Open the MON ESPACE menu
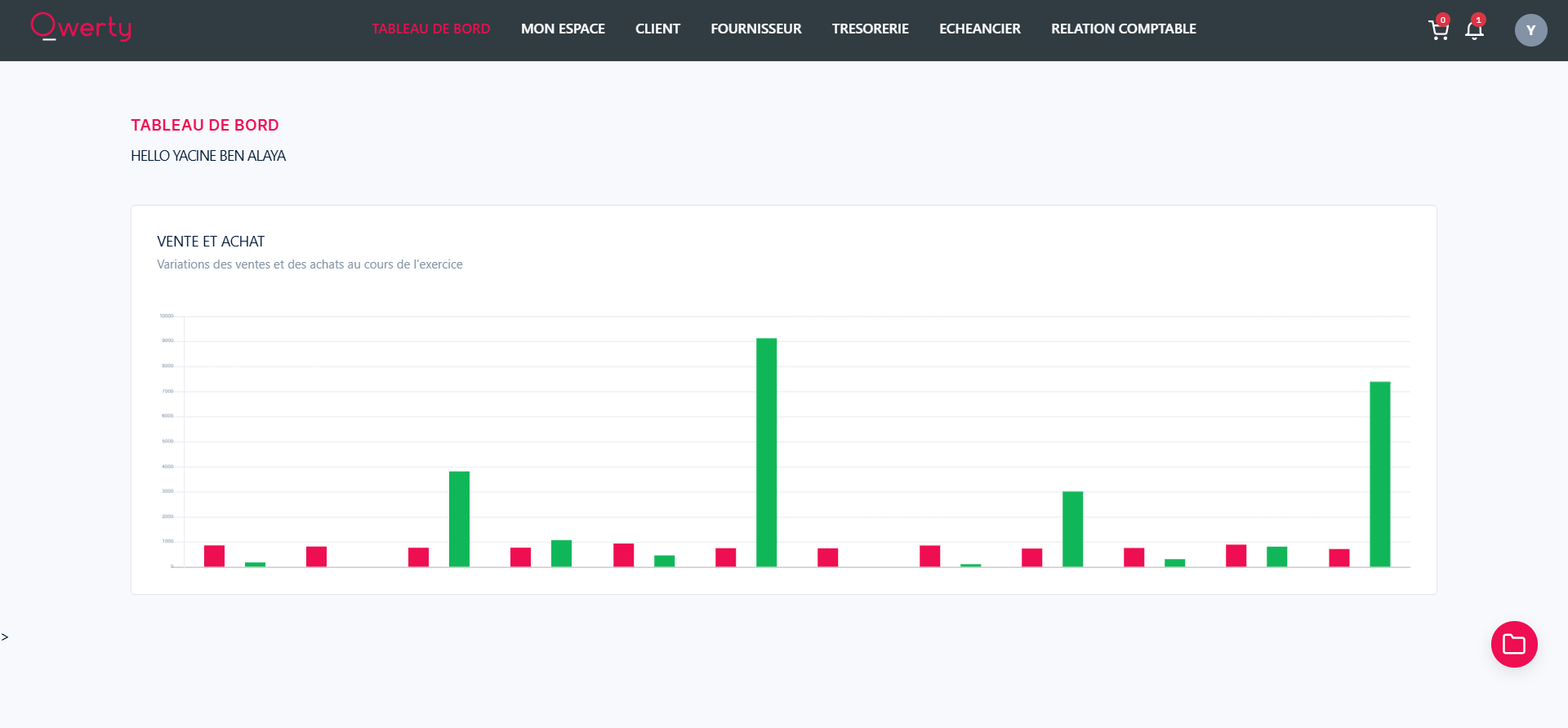This screenshot has height=728, width=1568. tap(563, 29)
